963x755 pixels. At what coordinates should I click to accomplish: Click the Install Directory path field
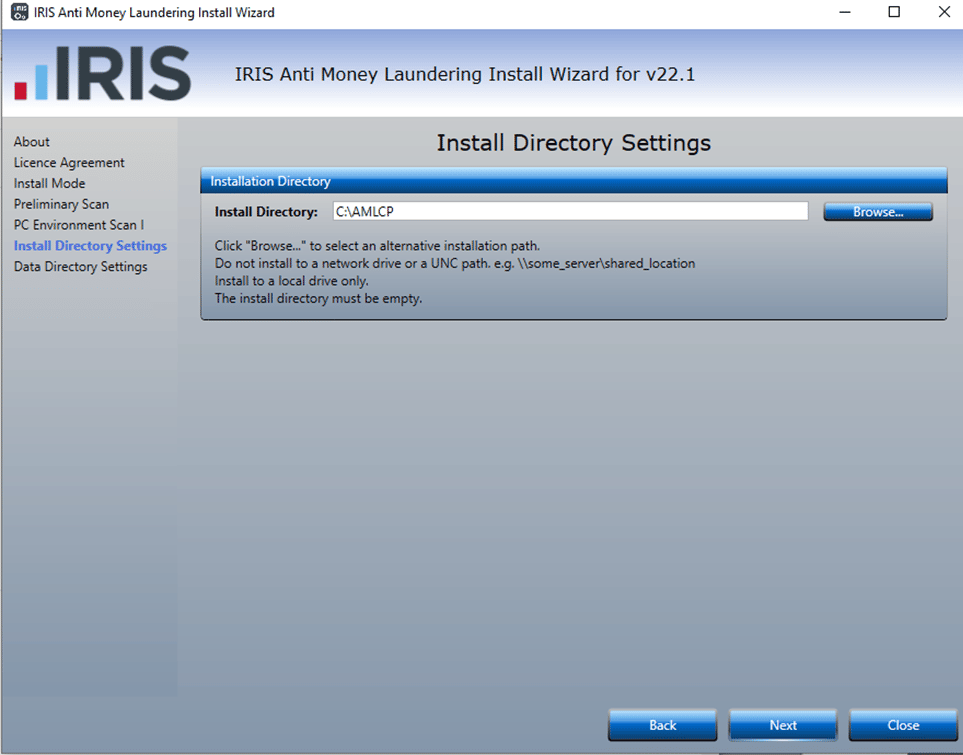(x=571, y=211)
